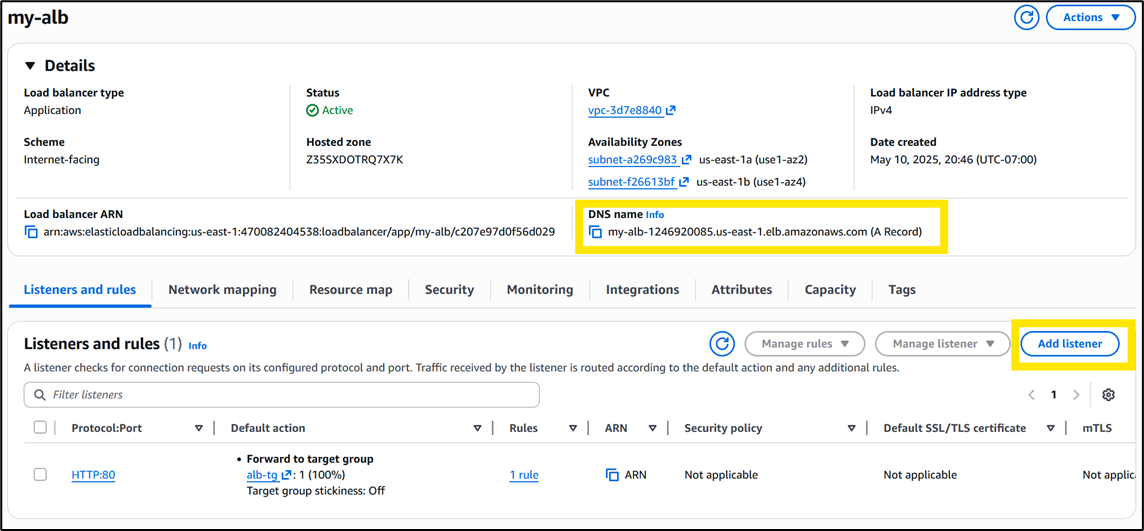Copy the load balancer ARN
Screen dimensions: 1144x531
pos(31,233)
